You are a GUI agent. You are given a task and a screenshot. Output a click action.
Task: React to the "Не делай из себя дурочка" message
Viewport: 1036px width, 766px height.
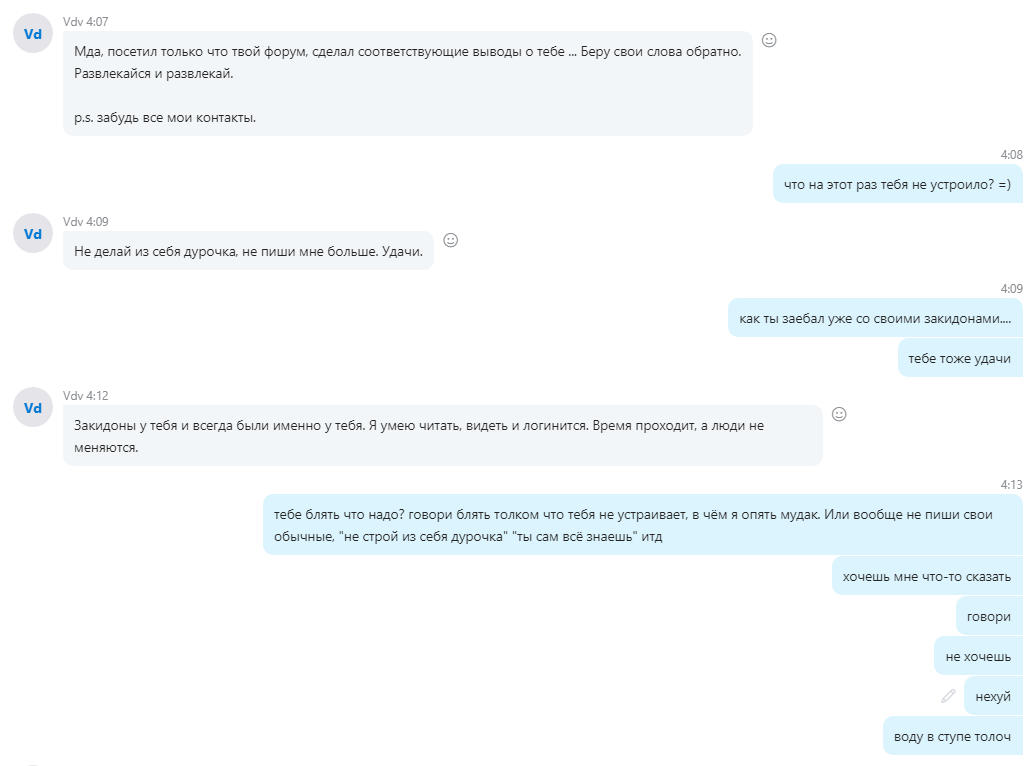450,240
